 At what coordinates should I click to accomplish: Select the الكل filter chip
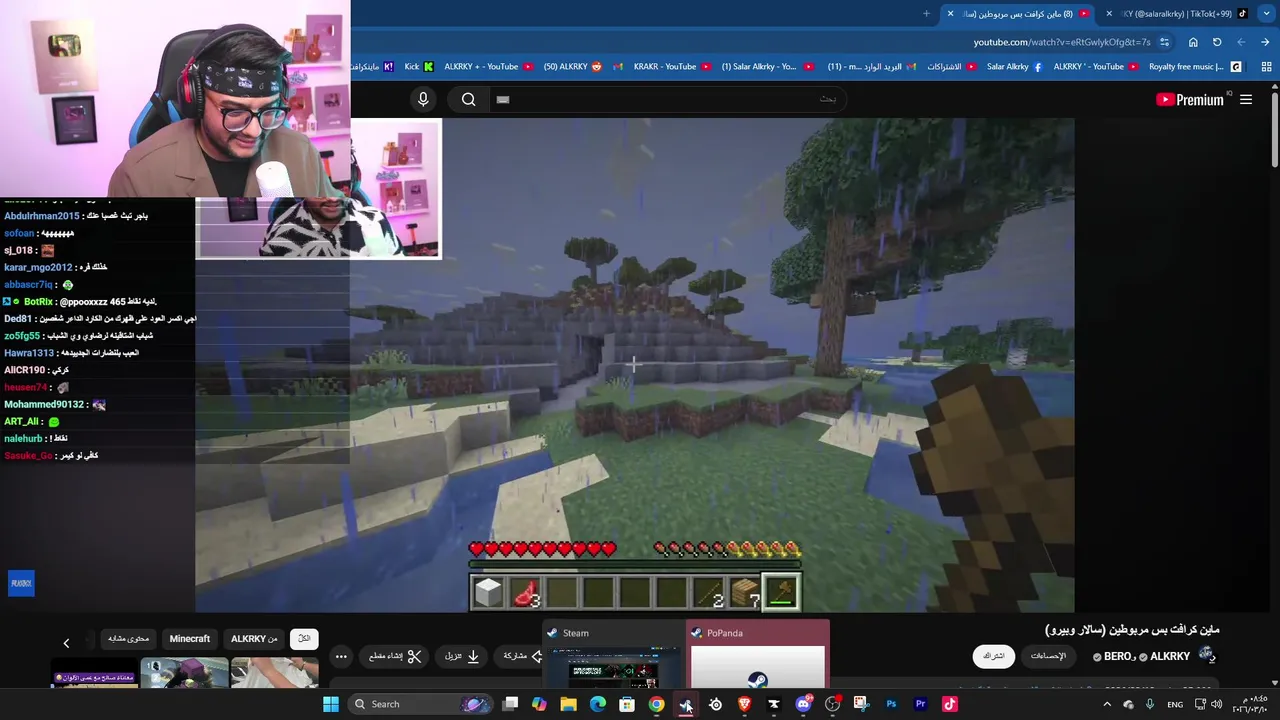click(x=304, y=639)
